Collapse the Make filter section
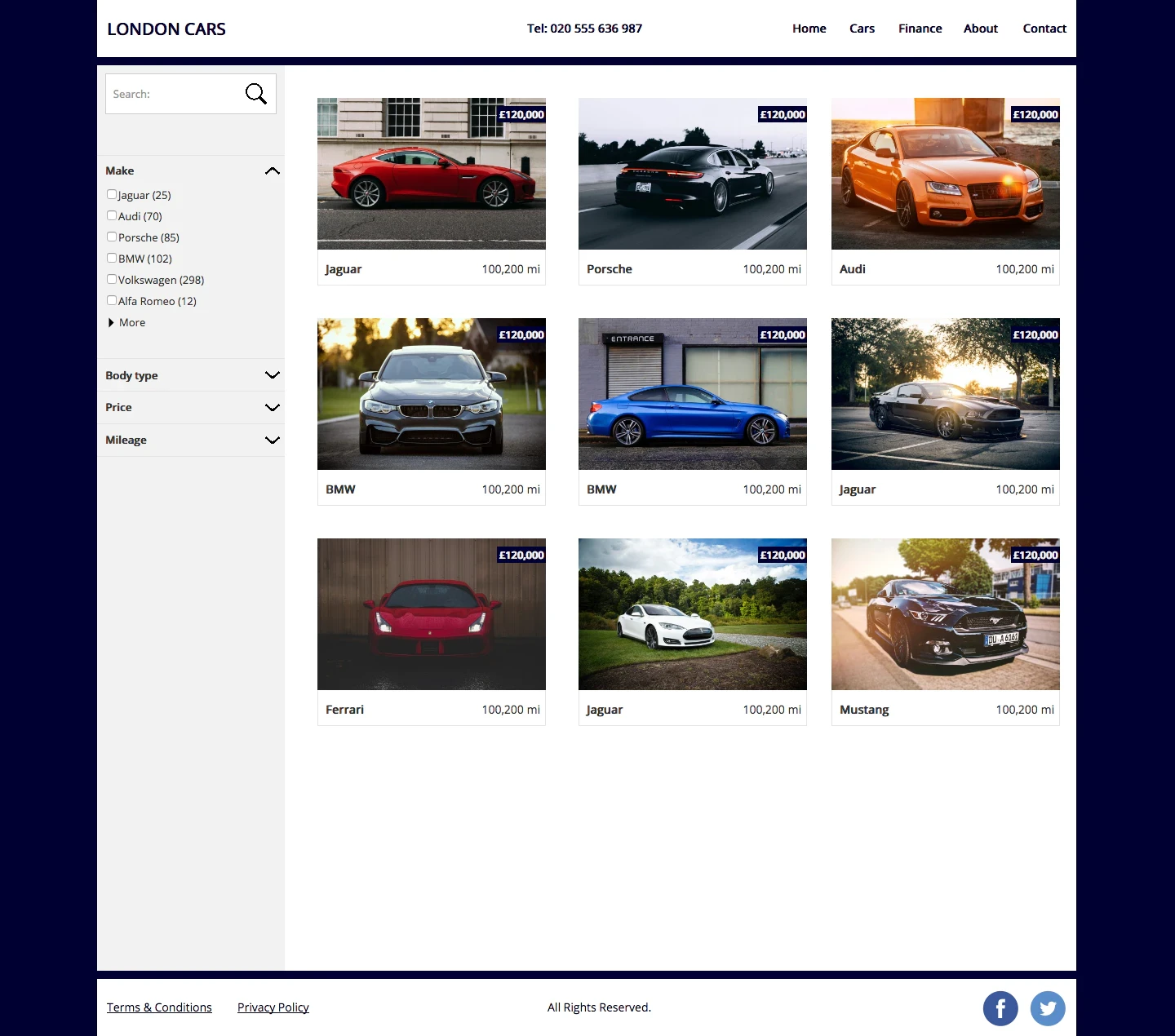This screenshot has width=1175, height=1036. coord(273,171)
